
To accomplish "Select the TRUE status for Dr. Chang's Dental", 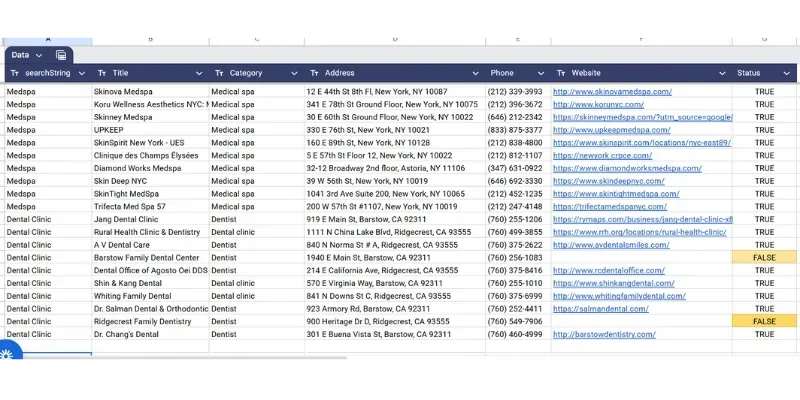I will pyautogui.click(x=764, y=335).
